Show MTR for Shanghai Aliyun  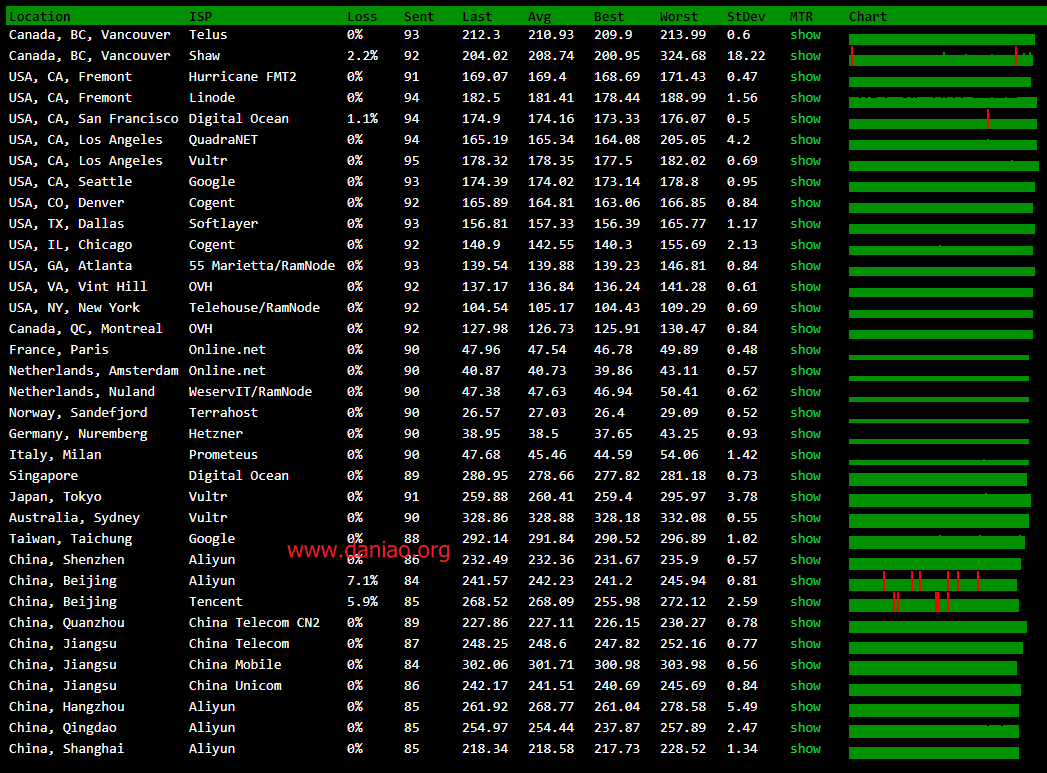coord(805,749)
